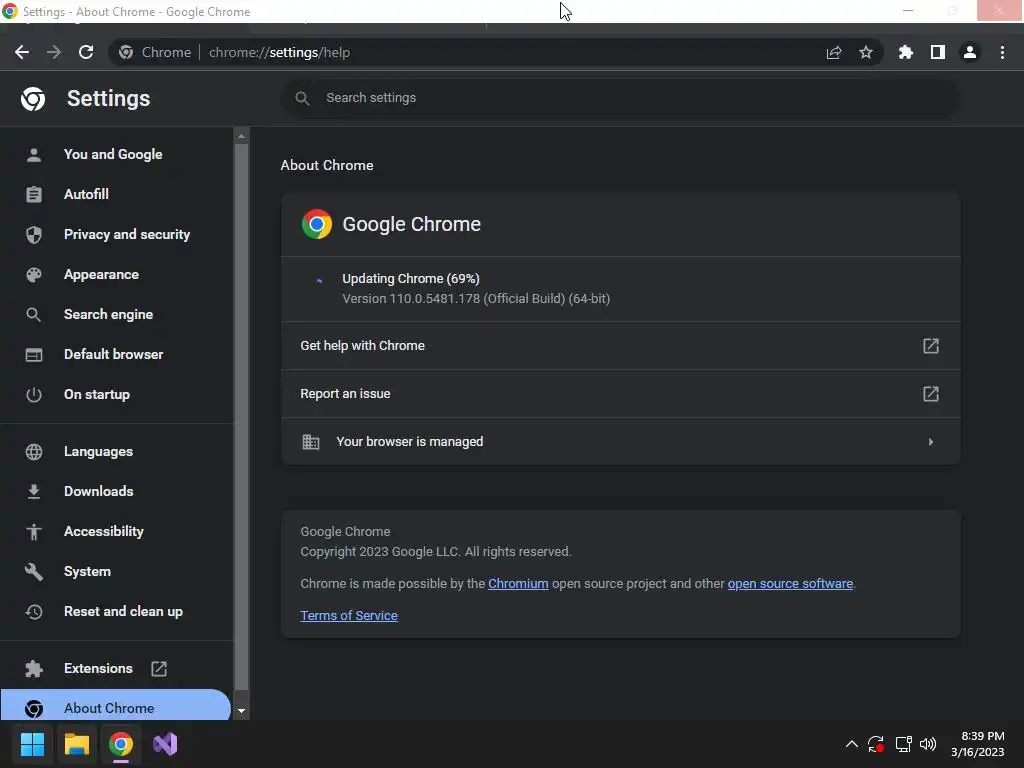Select Default browser in sidebar

click(x=116, y=355)
